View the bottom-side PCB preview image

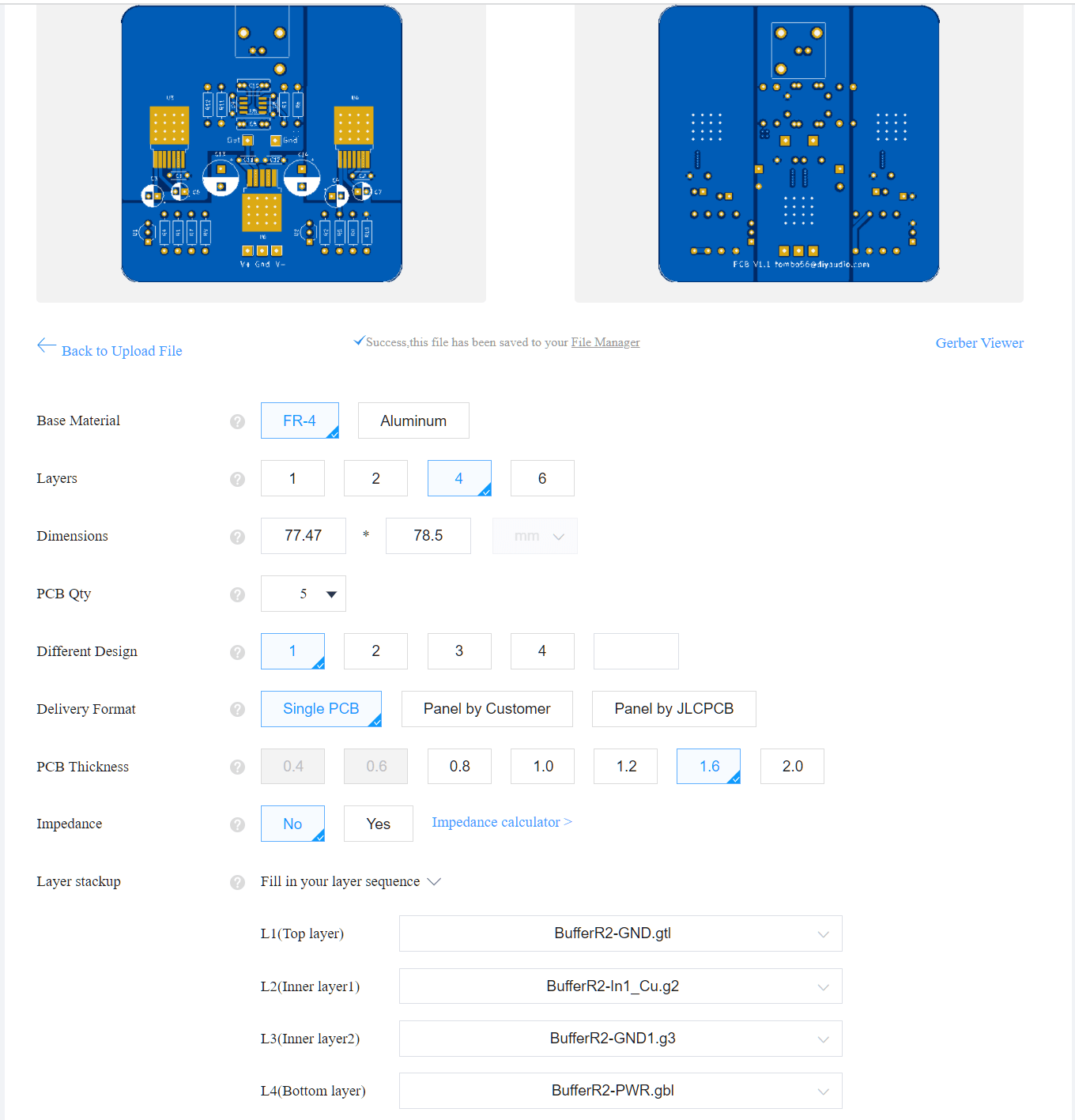tap(799, 144)
